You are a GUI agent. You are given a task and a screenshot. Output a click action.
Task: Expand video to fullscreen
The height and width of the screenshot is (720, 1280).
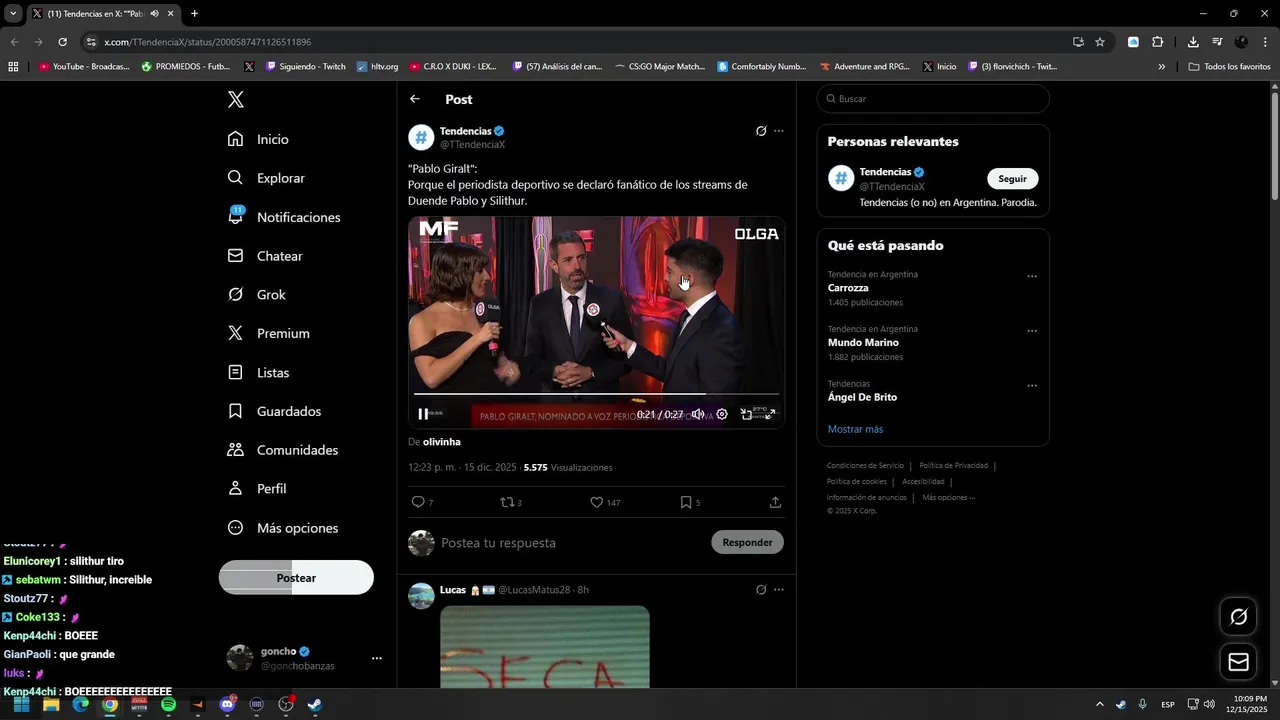tap(770, 414)
